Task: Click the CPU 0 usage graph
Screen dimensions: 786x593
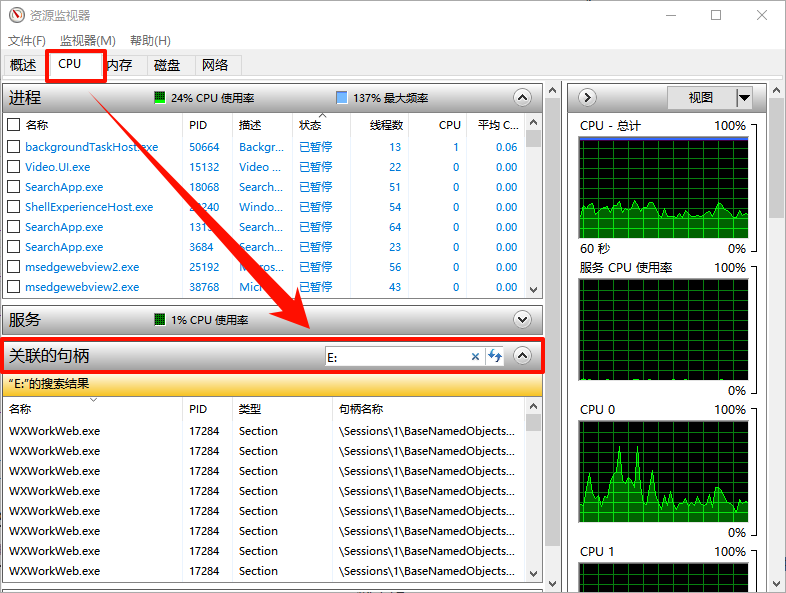Action: click(663, 472)
